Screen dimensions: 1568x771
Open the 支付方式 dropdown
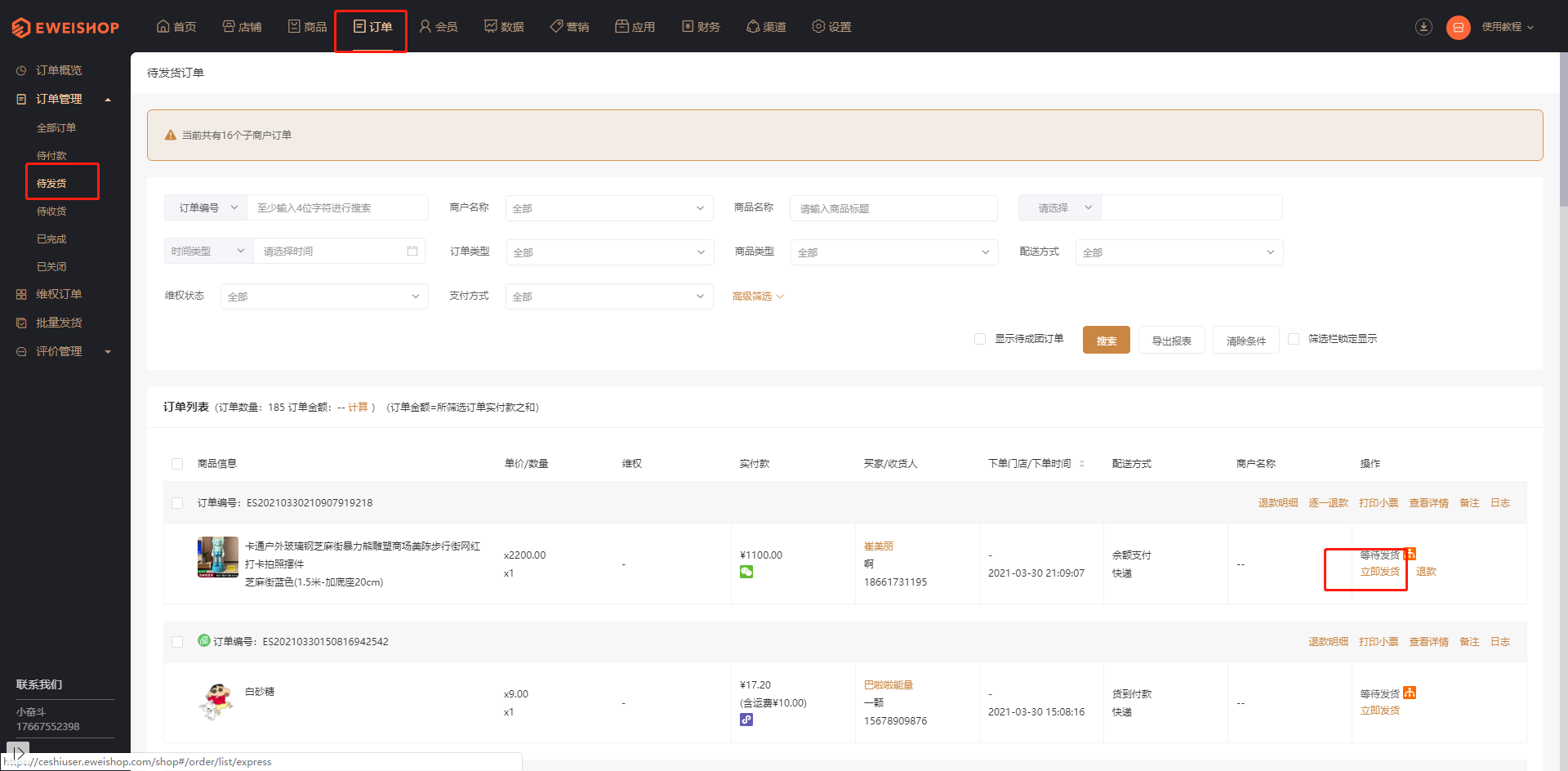[x=609, y=296]
